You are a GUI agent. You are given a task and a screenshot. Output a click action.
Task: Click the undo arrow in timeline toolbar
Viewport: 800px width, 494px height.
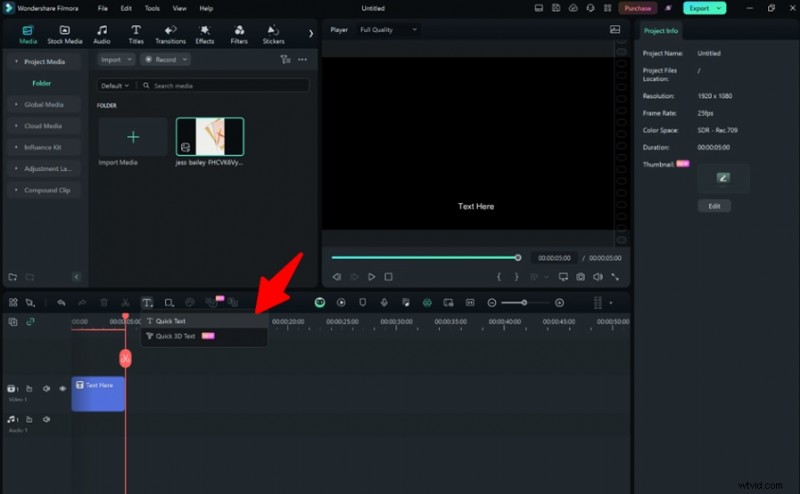(61, 302)
